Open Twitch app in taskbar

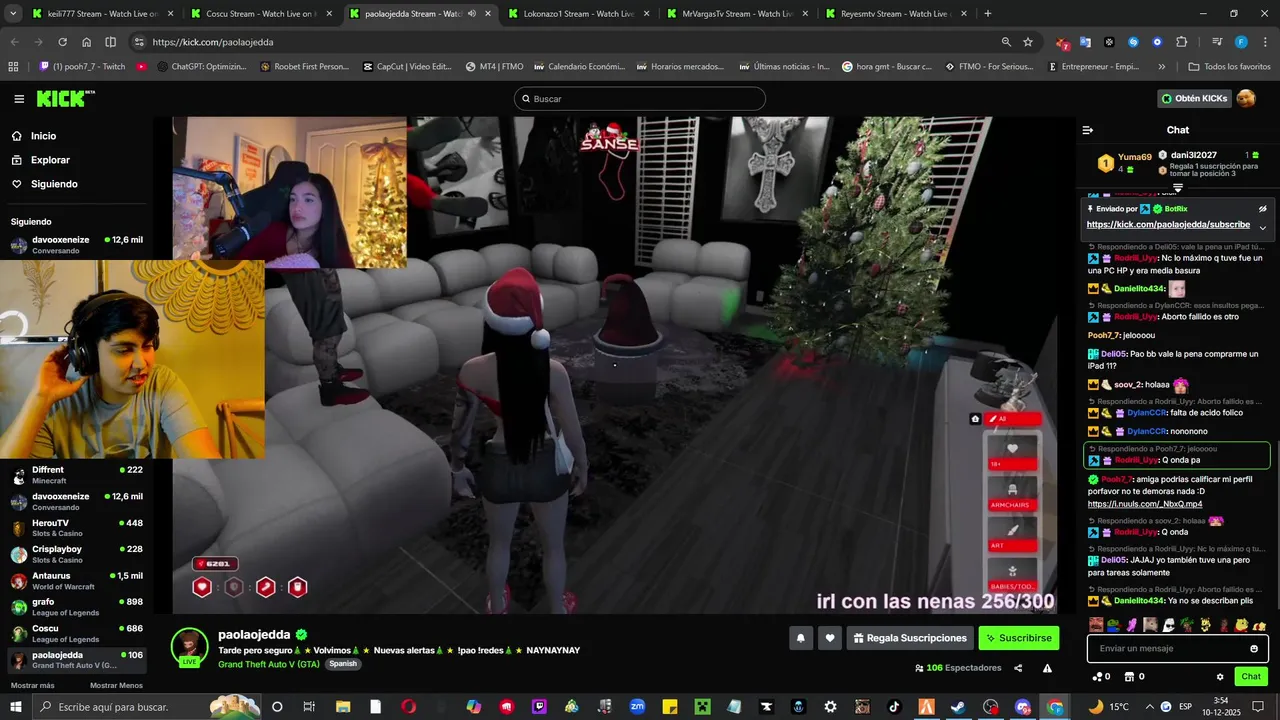[x=540, y=707]
